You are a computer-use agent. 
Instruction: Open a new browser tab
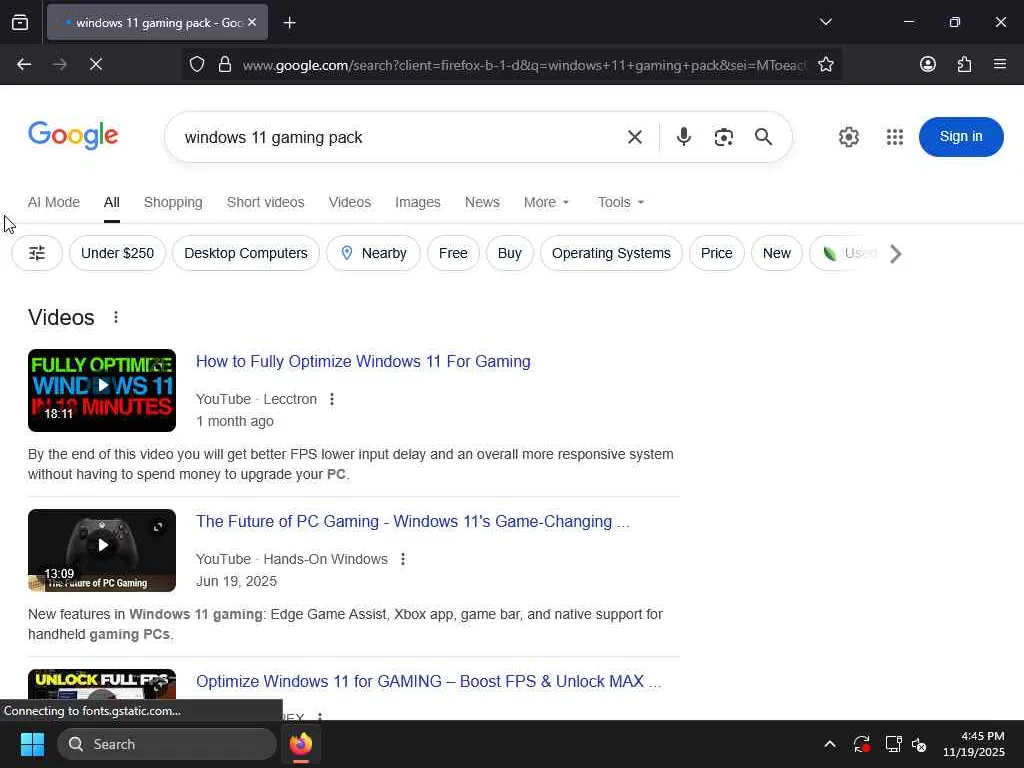click(289, 23)
